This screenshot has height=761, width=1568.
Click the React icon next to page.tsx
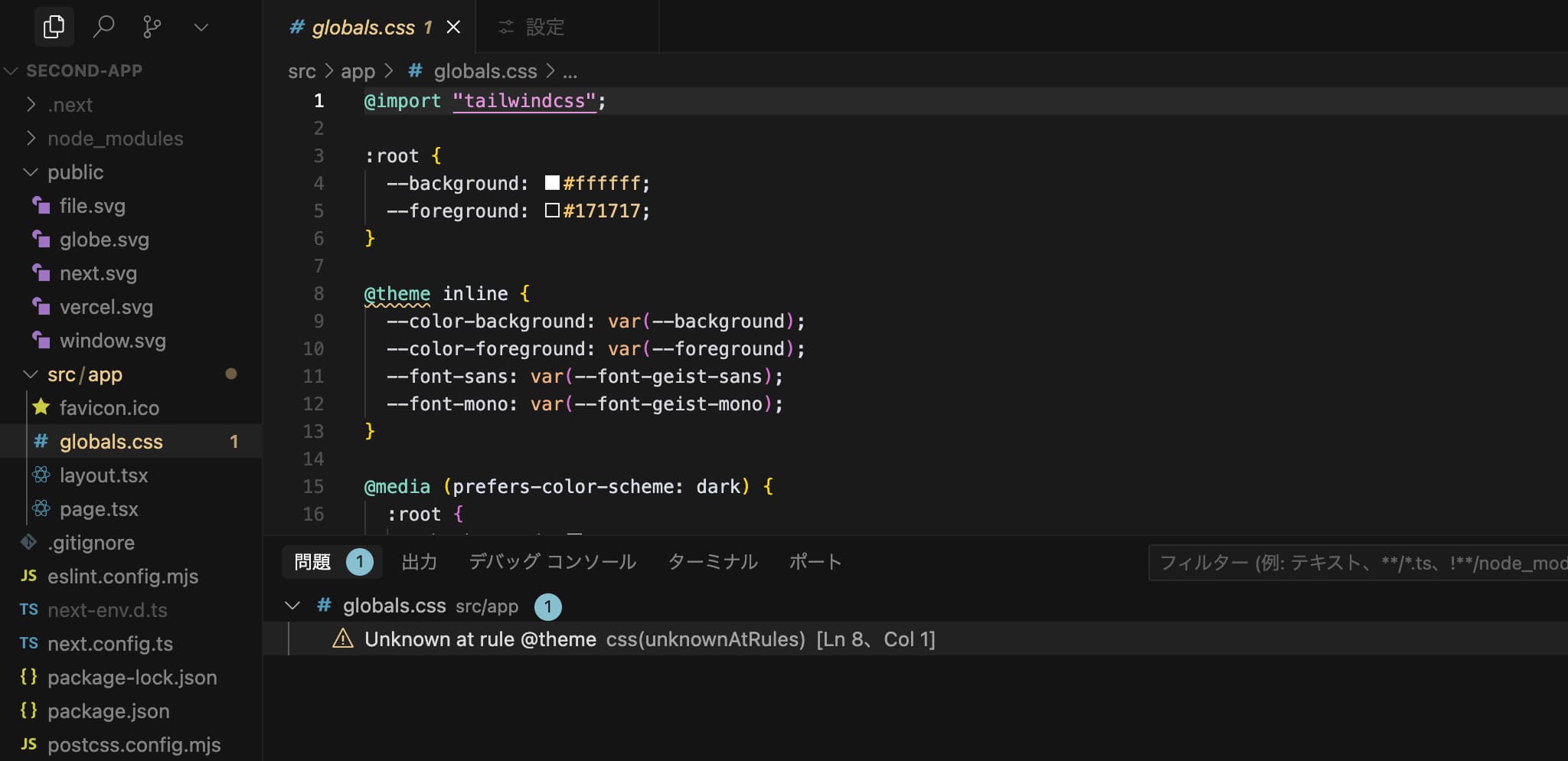tap(41, 508)
